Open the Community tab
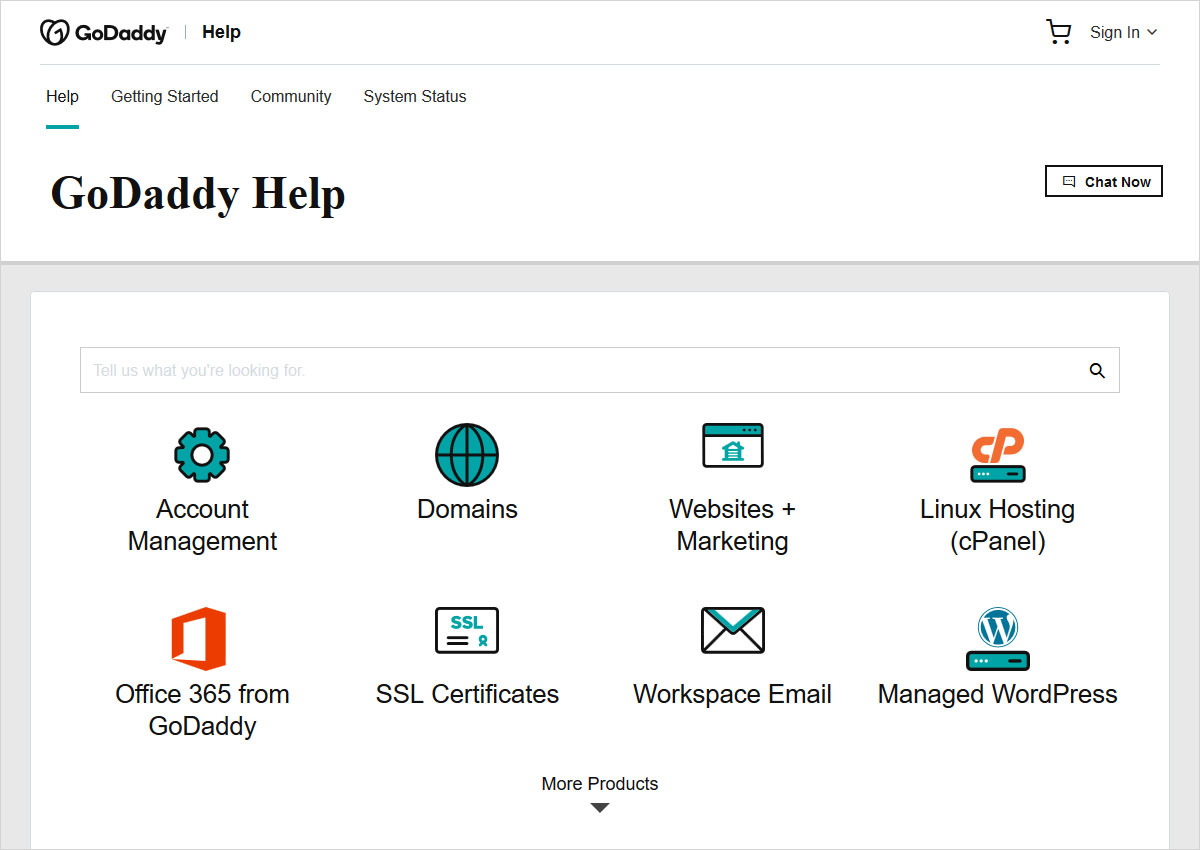This screenshot has width=1200, height=850. tap(291, 96)
